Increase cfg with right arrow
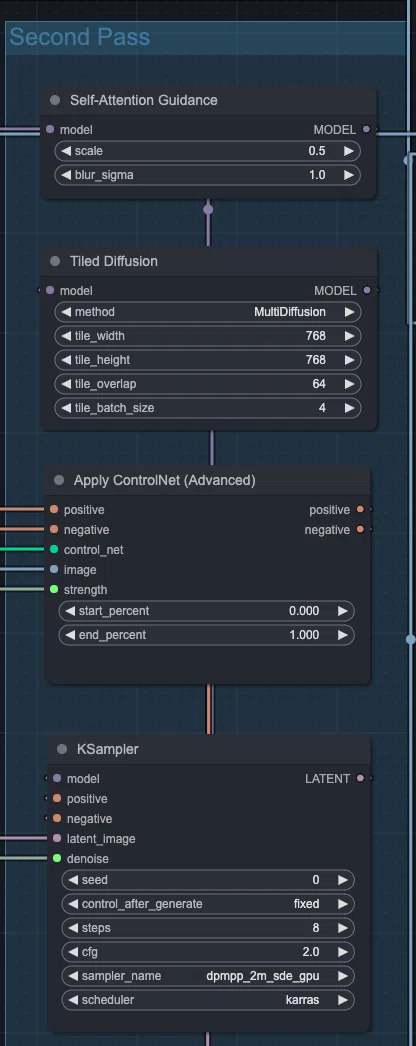416x1046 pixels. coord(343,953)
